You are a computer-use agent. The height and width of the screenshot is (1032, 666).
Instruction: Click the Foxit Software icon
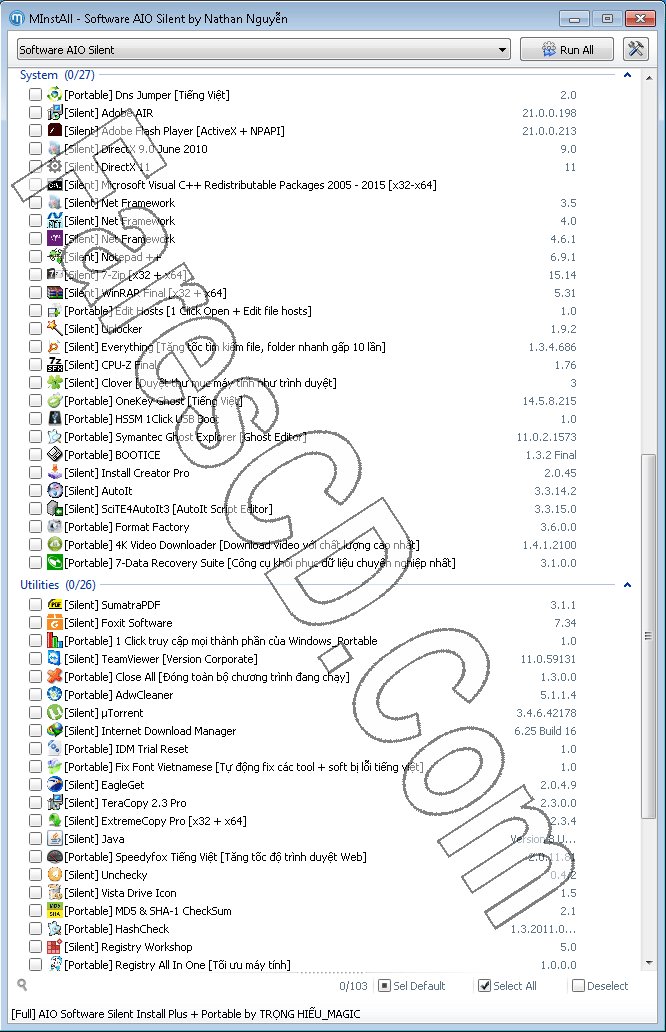point(55,623)
